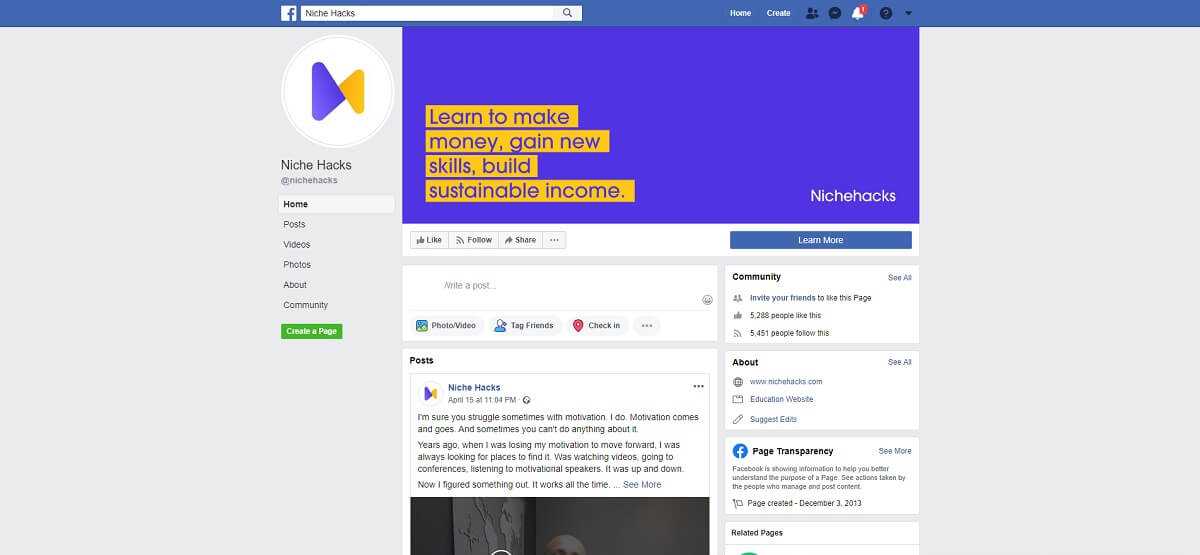Image resolution: width=1200 pixels, height=555 pixels.
Task: Click the Facebook logo icon
Action: pos(289,13)
